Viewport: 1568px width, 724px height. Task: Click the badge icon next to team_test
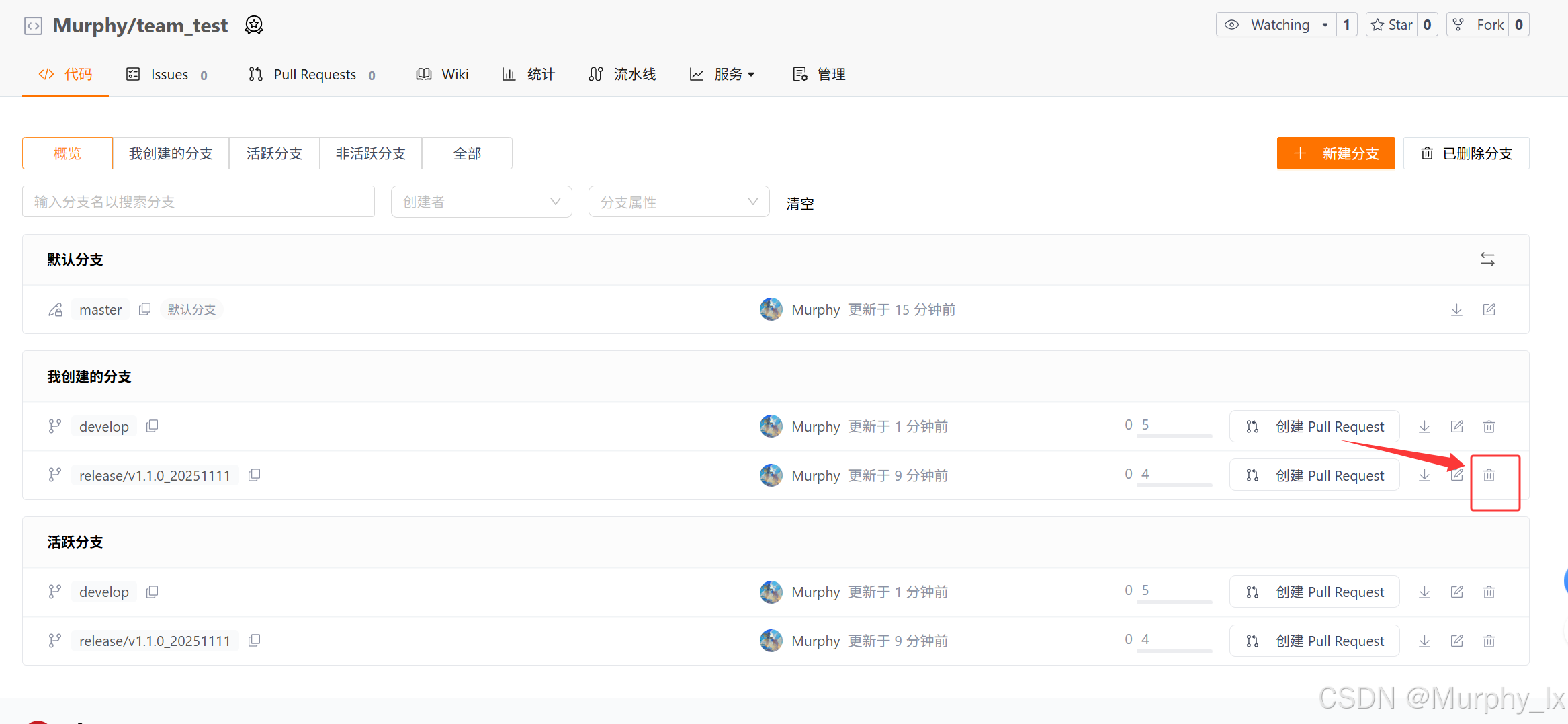pyautogui.click(x=253, y=26)
